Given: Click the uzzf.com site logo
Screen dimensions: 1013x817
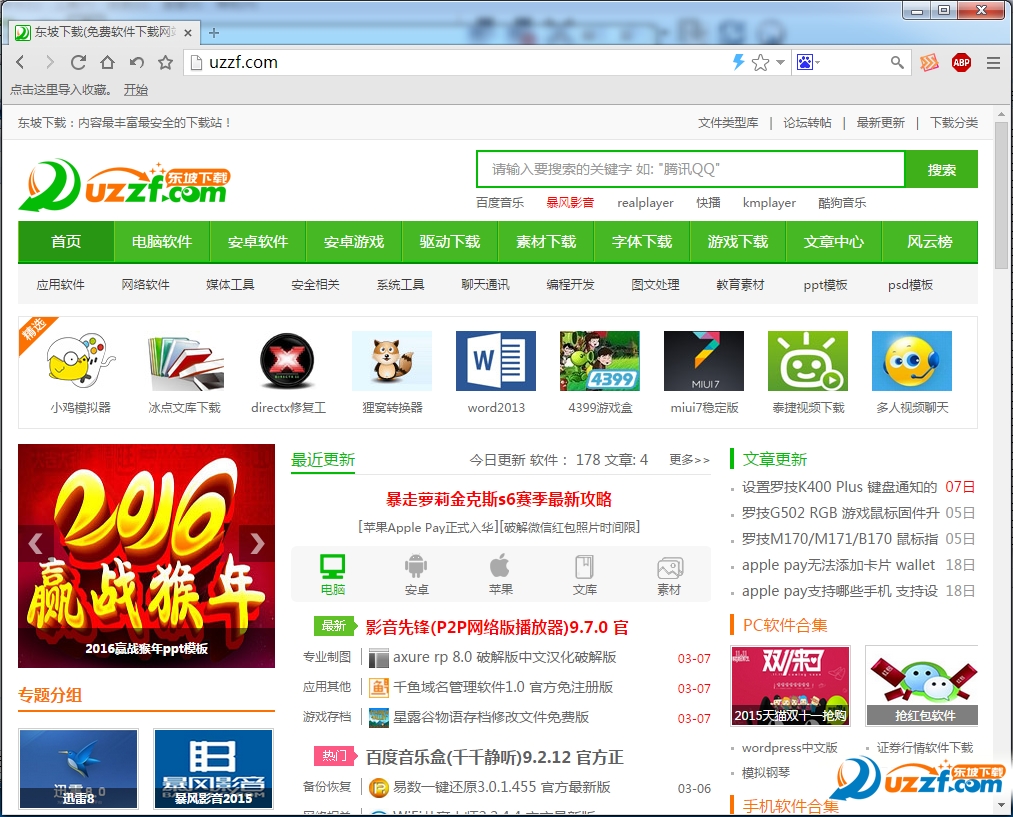Looking at the screenshot, I should (125, 185).
